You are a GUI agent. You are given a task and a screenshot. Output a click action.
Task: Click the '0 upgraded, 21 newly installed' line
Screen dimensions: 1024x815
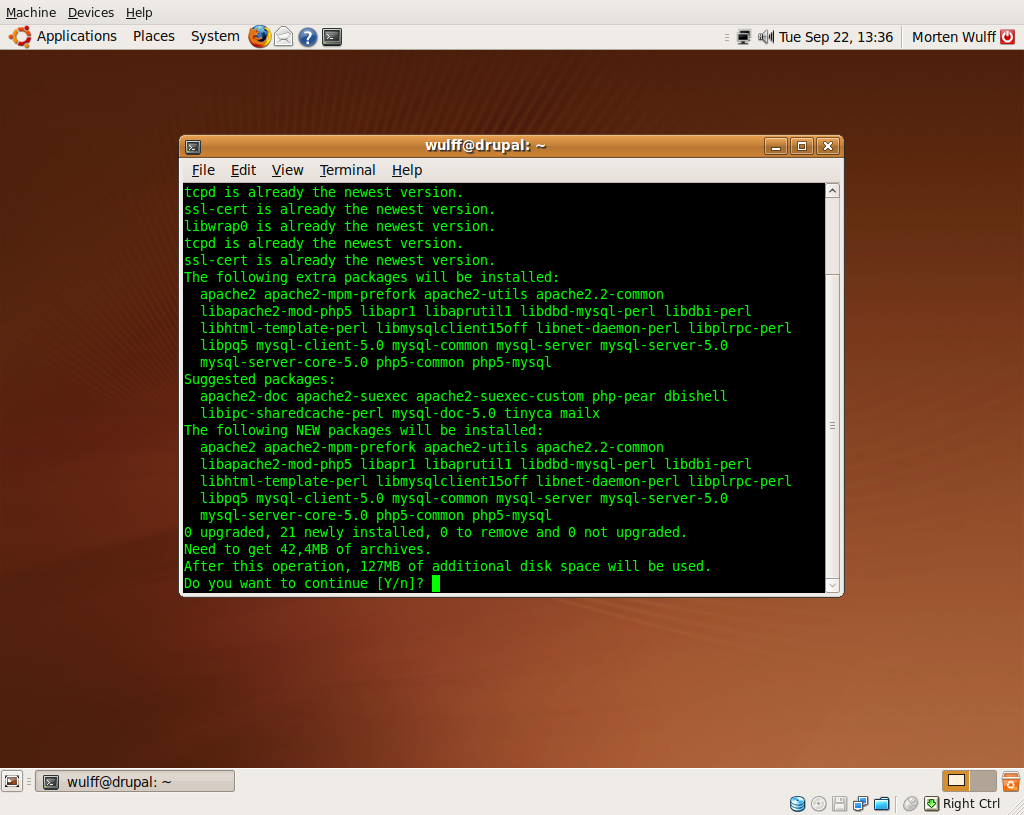(x=436, y=532)
